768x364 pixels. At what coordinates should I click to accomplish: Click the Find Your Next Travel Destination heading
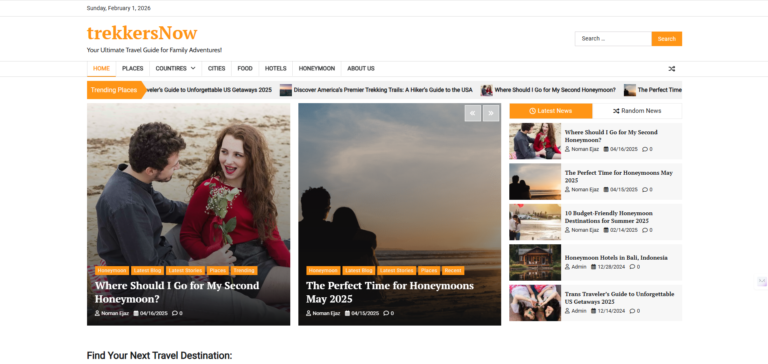pos(159,356)
